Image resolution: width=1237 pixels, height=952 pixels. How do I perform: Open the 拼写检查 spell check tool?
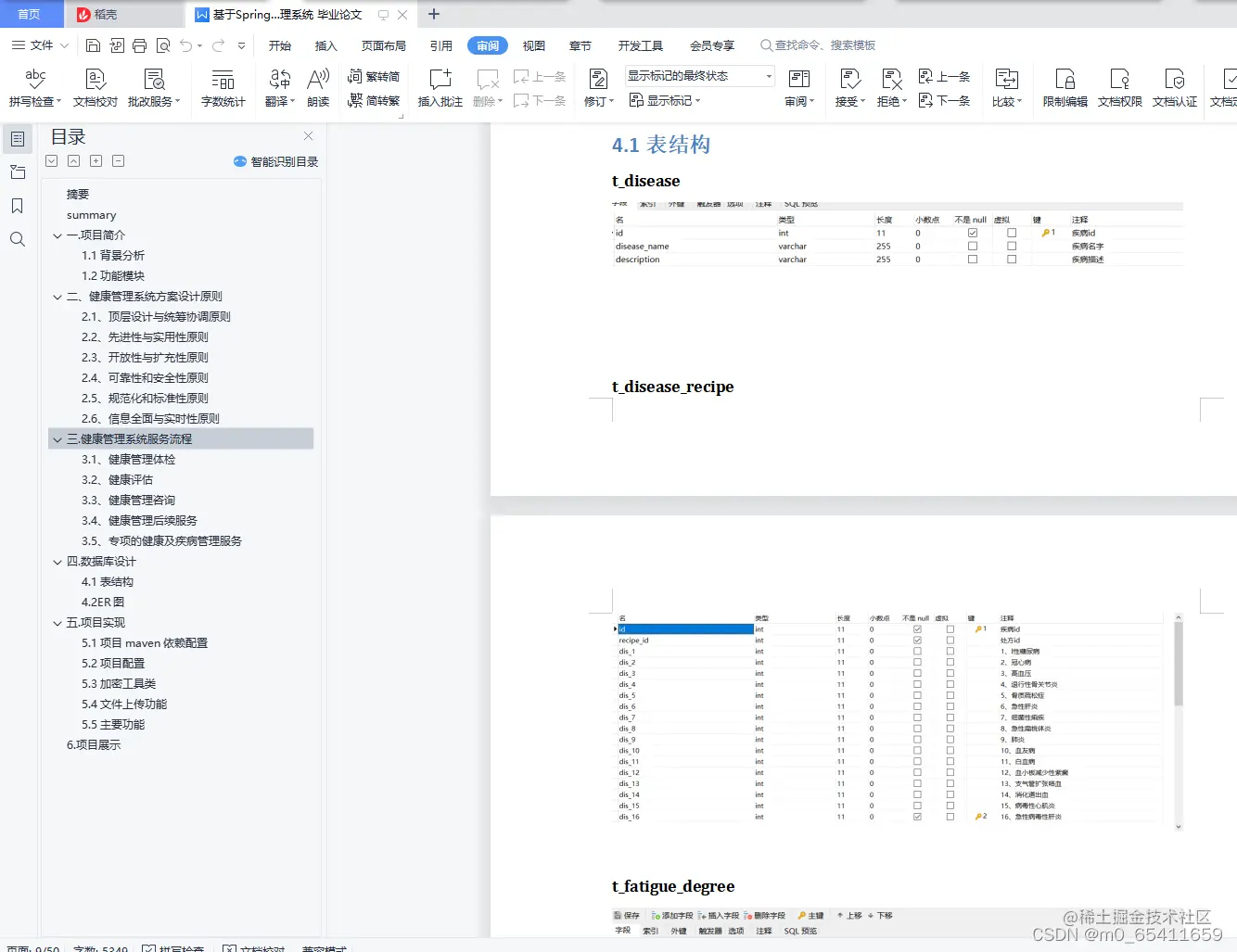point(35,88)
